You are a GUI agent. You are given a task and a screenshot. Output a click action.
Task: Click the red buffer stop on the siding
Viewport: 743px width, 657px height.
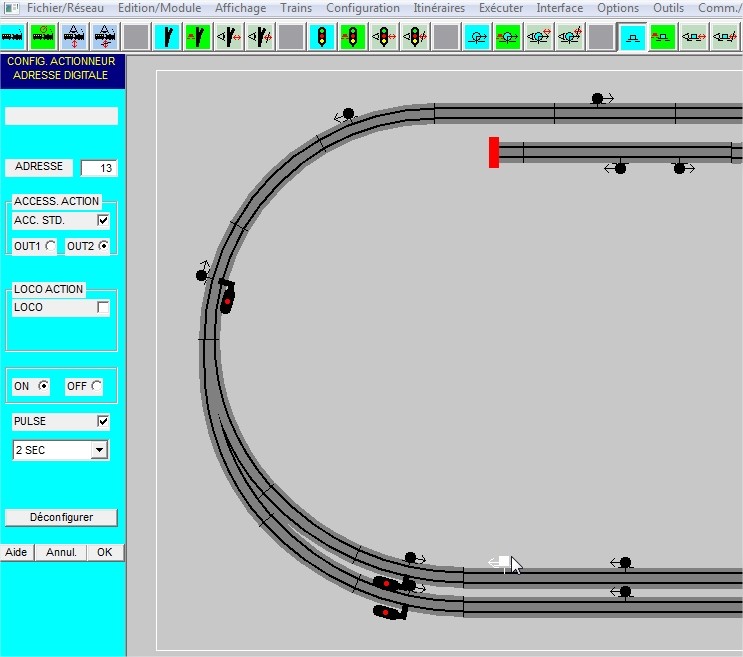(494, 152)
